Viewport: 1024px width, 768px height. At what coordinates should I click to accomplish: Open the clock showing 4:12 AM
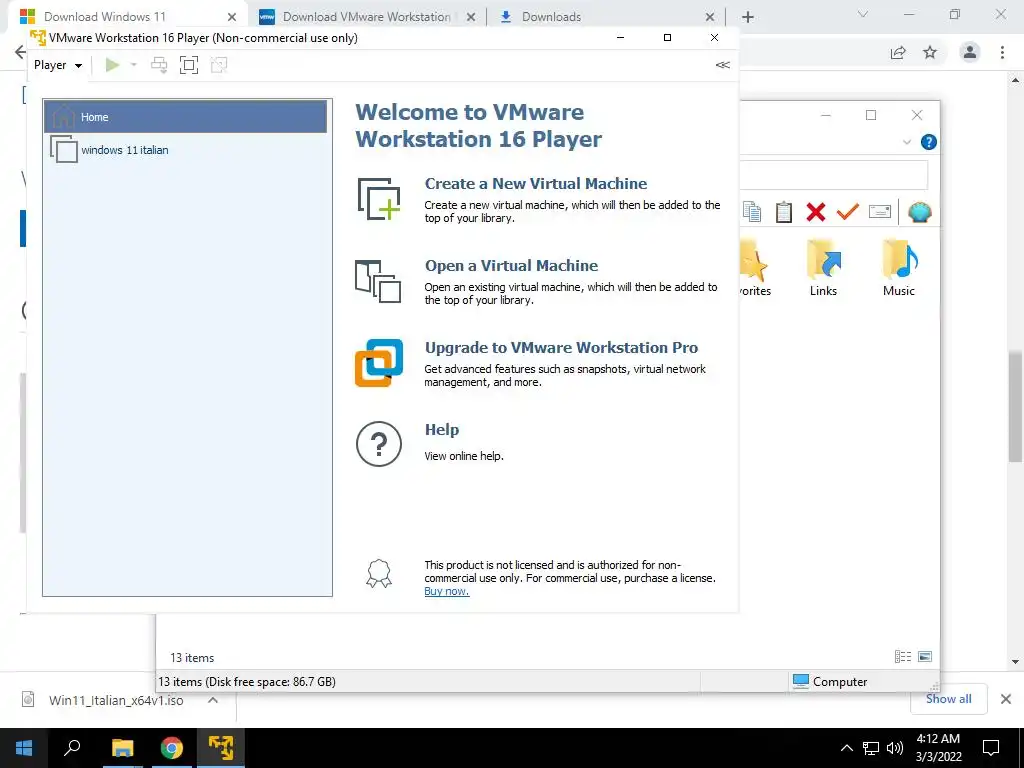[x=938, y=748]
